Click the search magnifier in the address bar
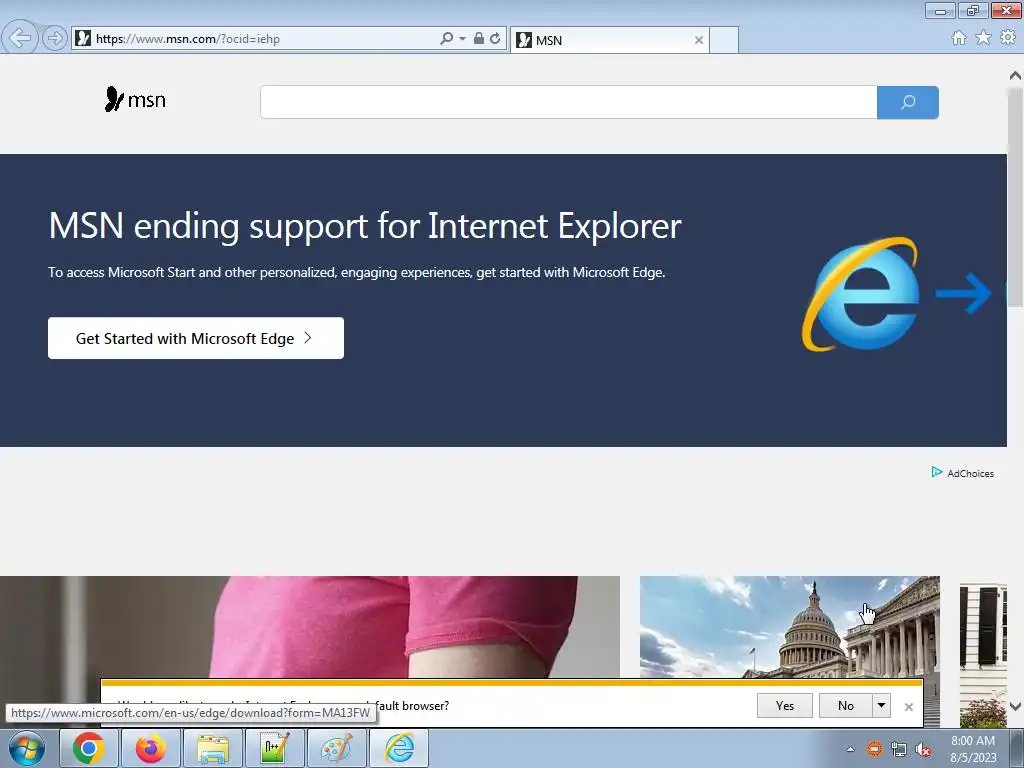This screenshot has width=1024, height=768. [x=447, y=39]
